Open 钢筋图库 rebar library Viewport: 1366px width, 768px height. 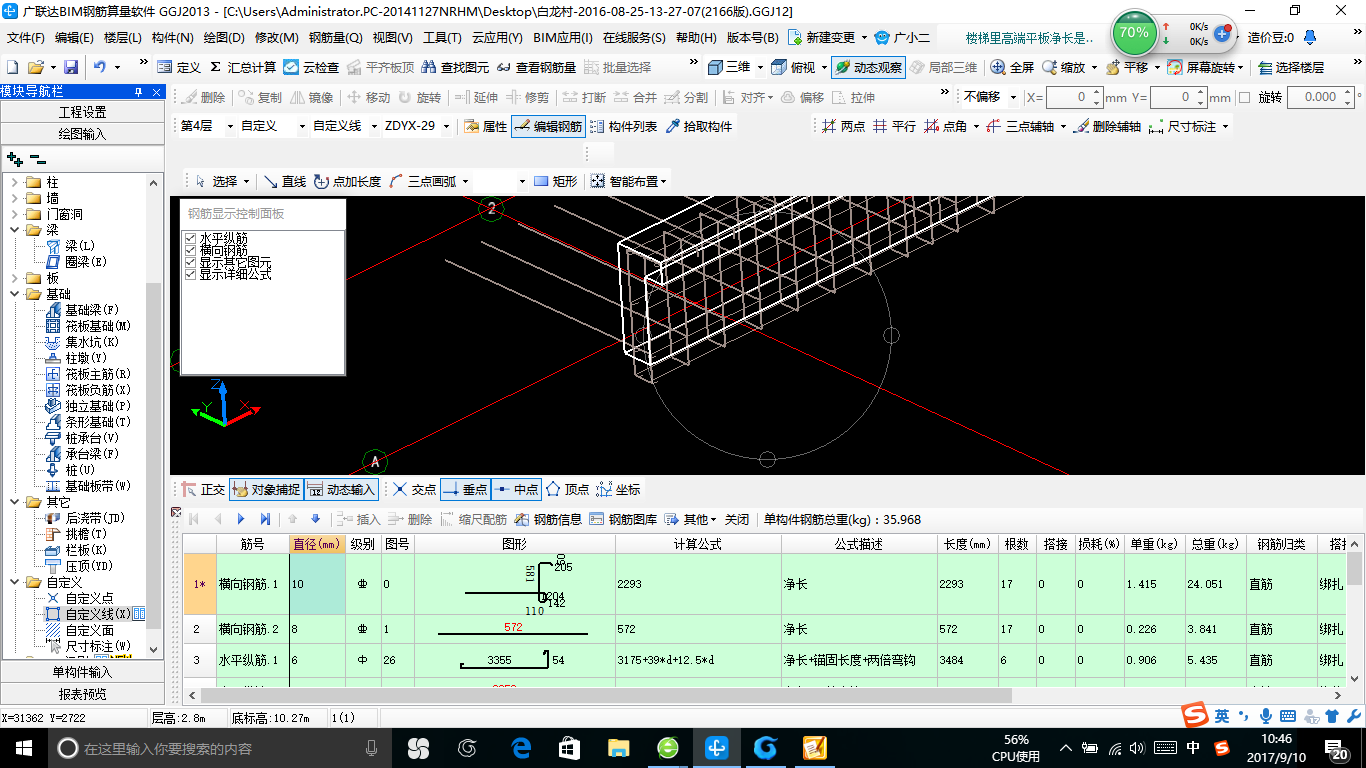(623, 519)
